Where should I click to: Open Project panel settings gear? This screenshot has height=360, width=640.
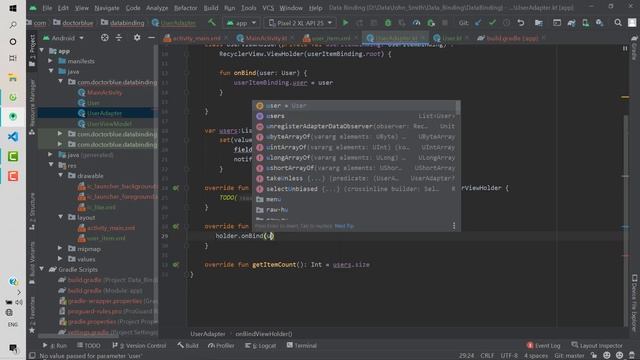tap(137, 38)
